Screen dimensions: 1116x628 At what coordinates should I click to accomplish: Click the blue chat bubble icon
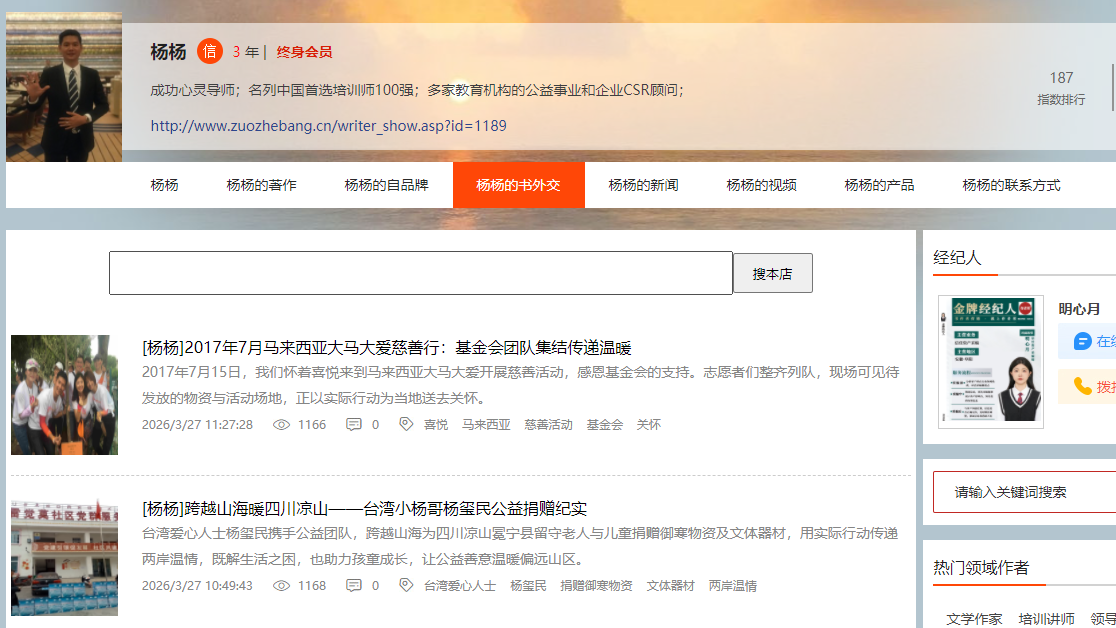[x=1082, y=341]
